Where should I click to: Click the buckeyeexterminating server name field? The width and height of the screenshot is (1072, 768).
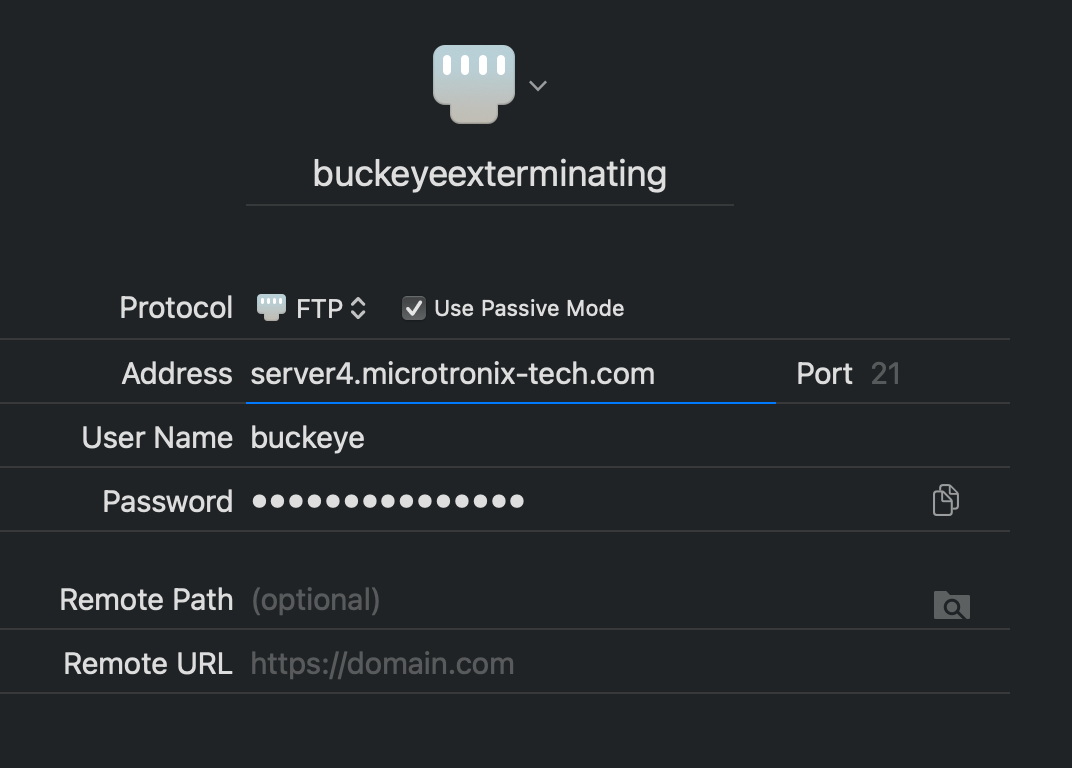pos(489,174)
